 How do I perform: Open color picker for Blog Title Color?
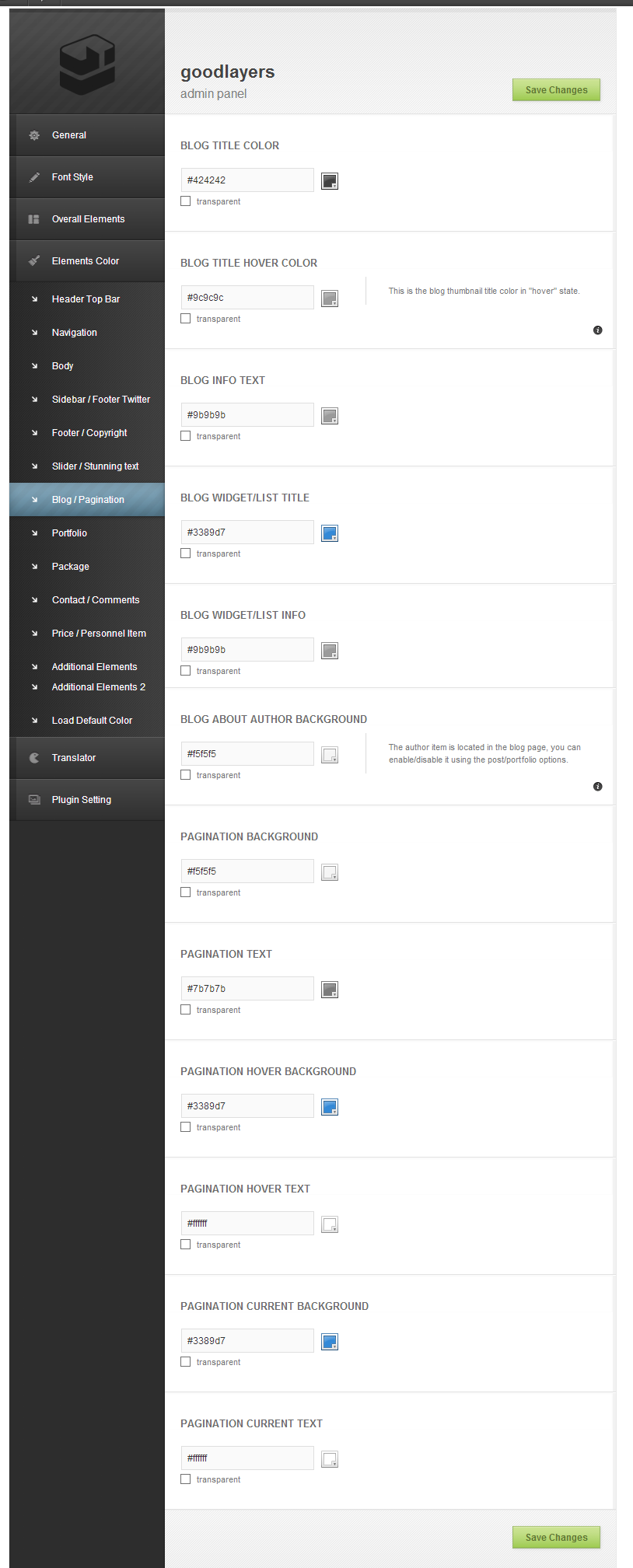pyautogui.click(x=330, y=181)
